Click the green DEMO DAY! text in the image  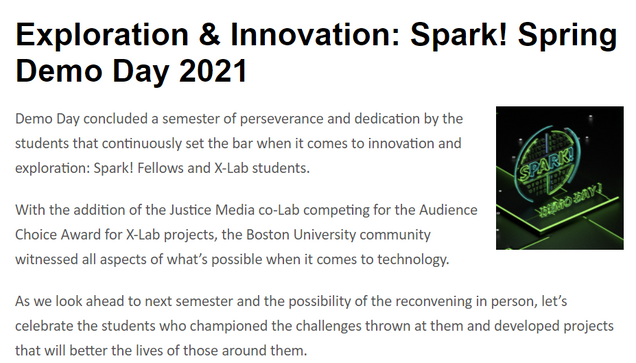click(569, 201)
